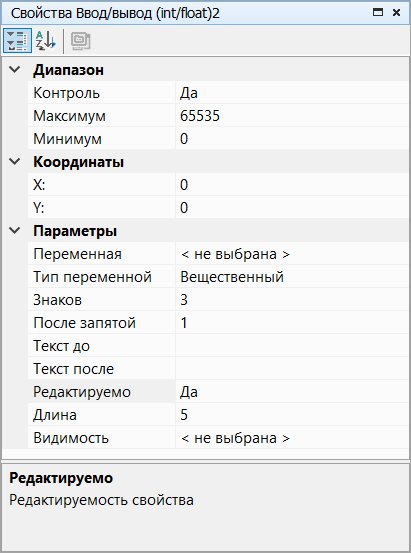The image size is (411, 553).
Task: Open the Тип переменной value Вещественный
Action: (292, 277)
